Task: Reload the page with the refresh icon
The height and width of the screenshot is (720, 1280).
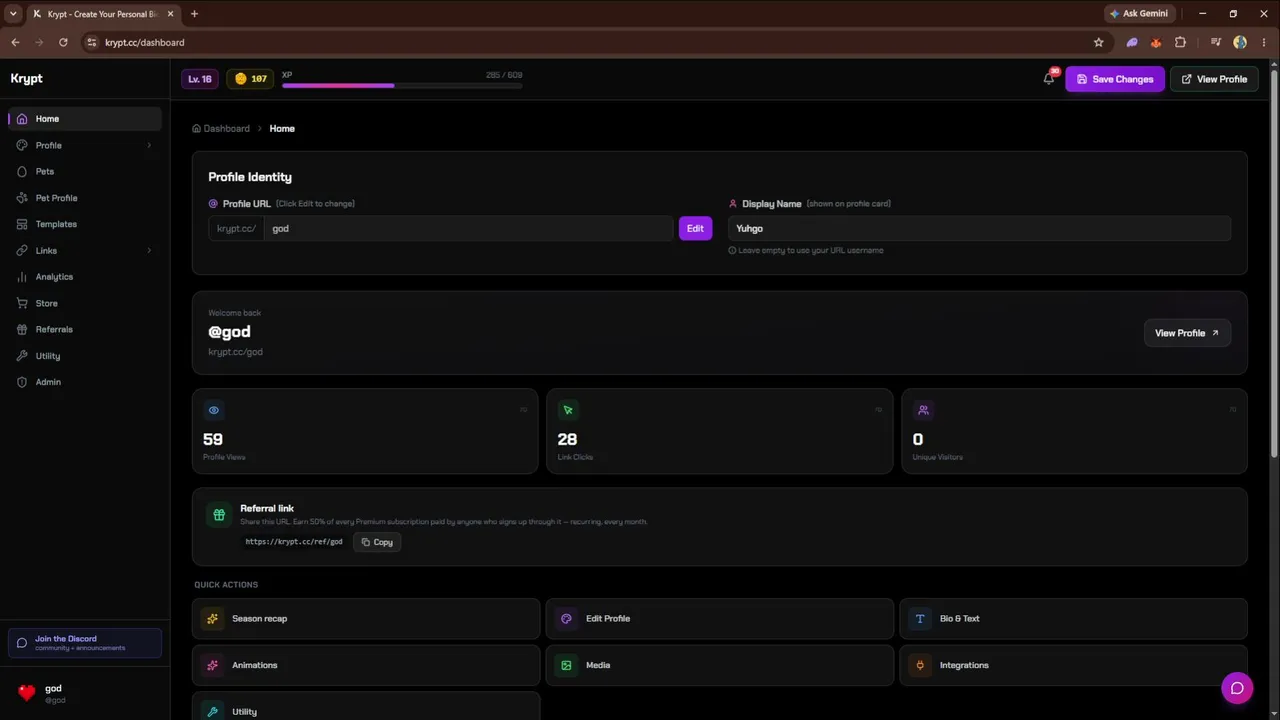Action: 63,42
